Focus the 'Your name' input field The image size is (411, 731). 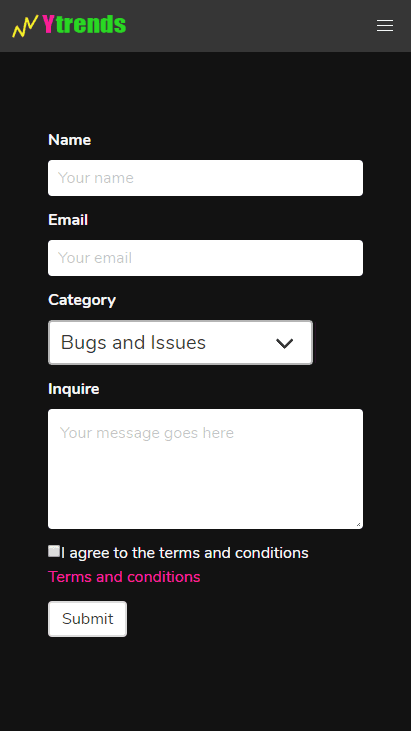tap(206, 178)
